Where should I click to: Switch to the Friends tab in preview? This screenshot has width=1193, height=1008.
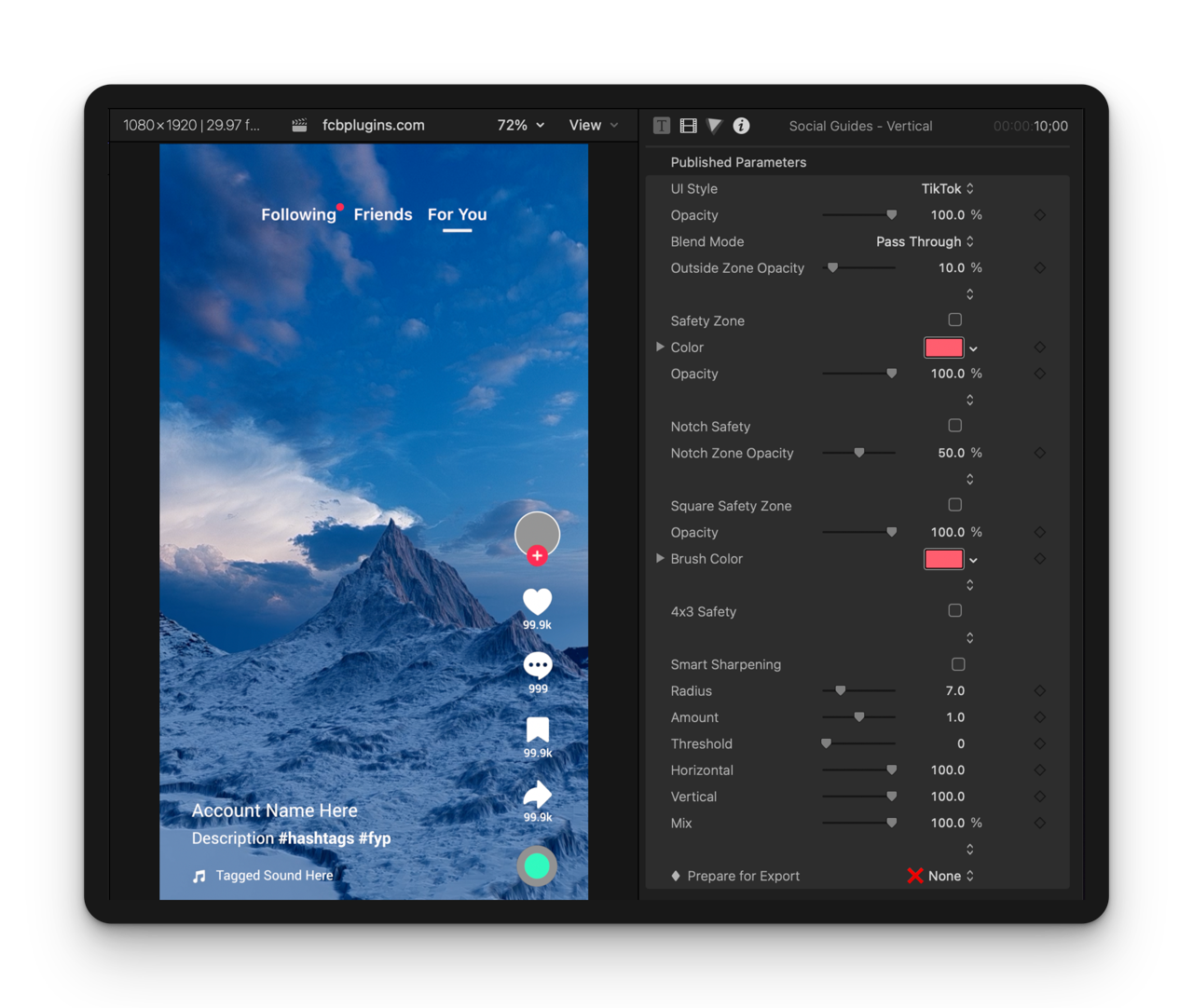383,214
